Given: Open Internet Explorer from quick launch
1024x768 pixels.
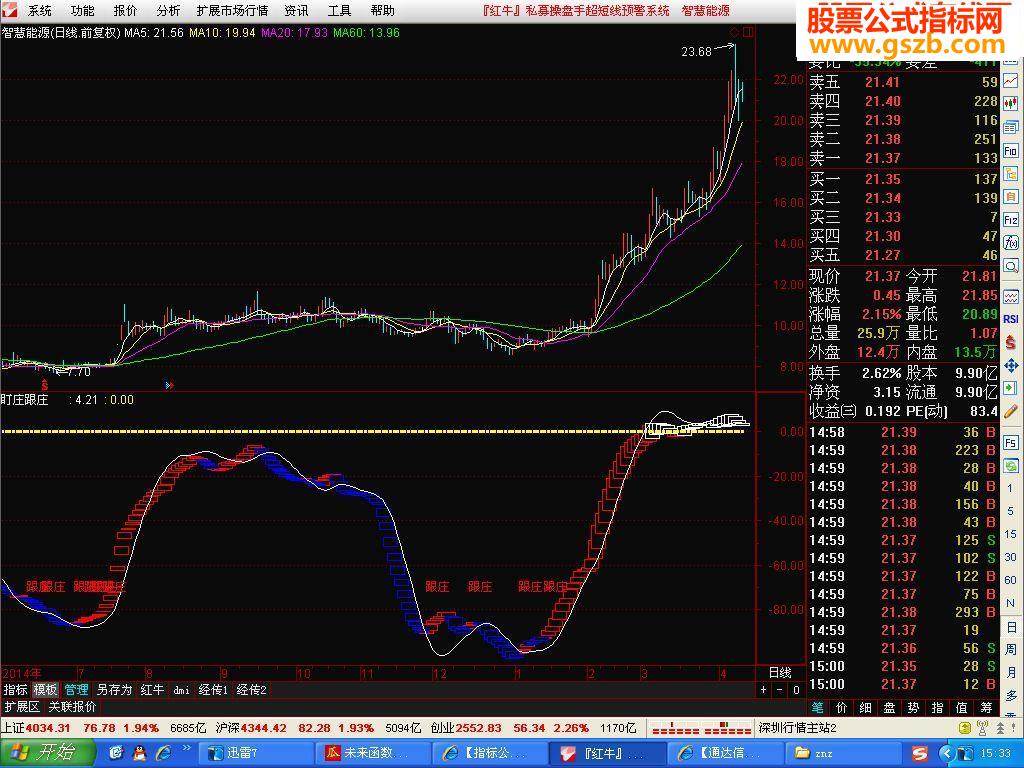Looking at the screenshot, I should 163,754.
